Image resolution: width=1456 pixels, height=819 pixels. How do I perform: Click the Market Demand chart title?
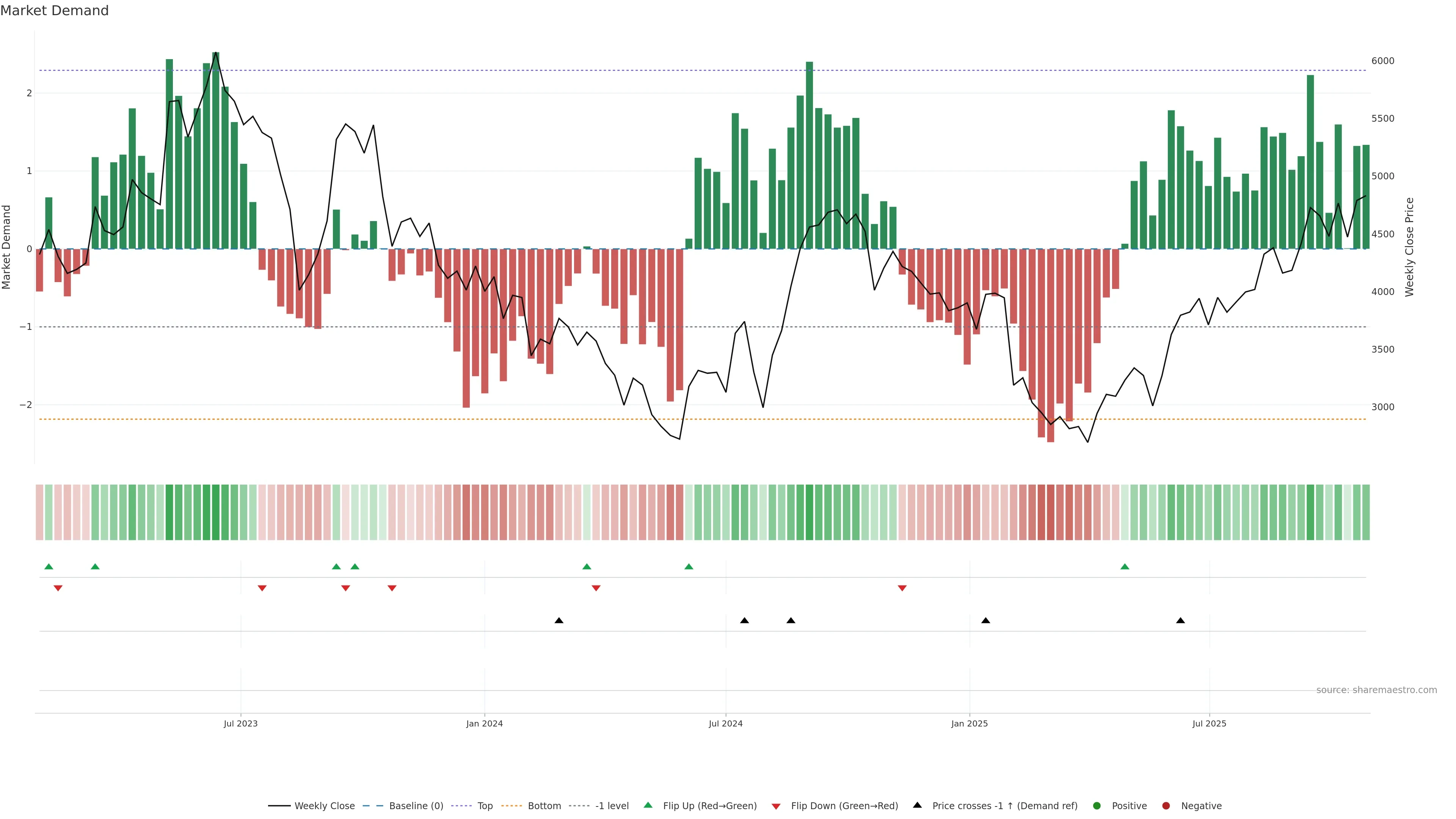54,11
